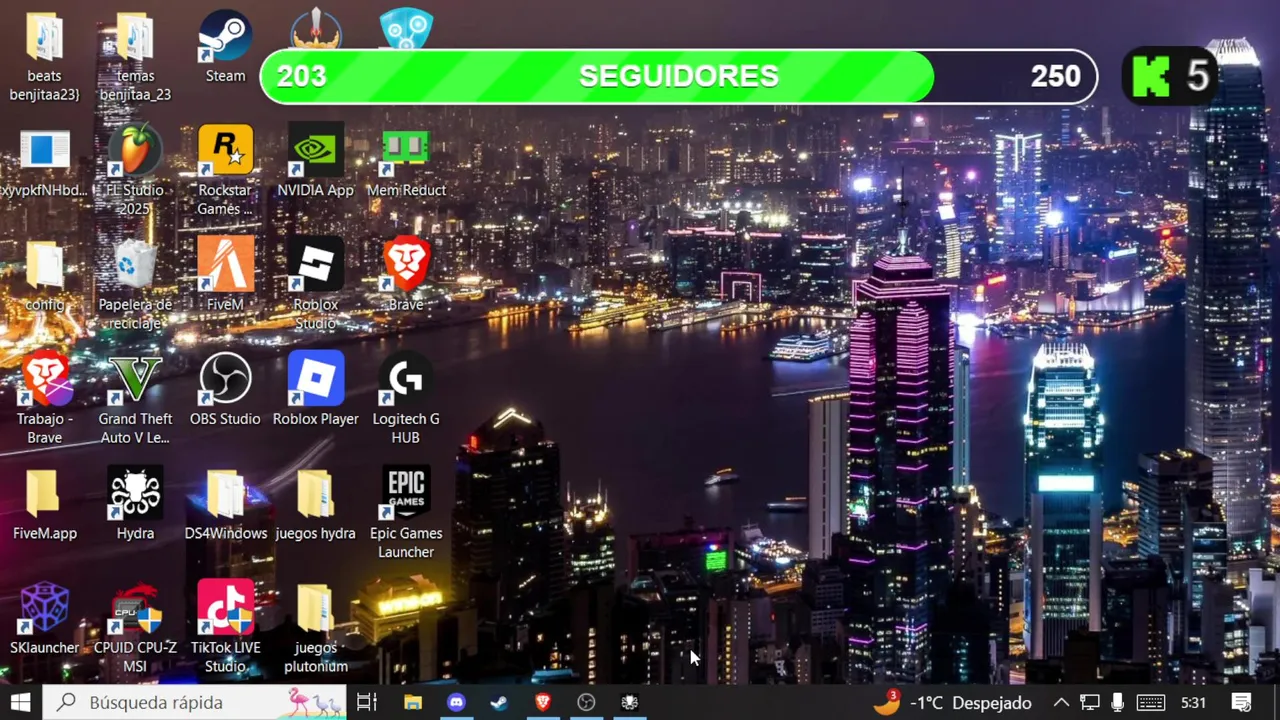The height and width of the screenshot is (720, 1280).
Task: Open the FiveM.app folder
Action: (x=45, y=504)
